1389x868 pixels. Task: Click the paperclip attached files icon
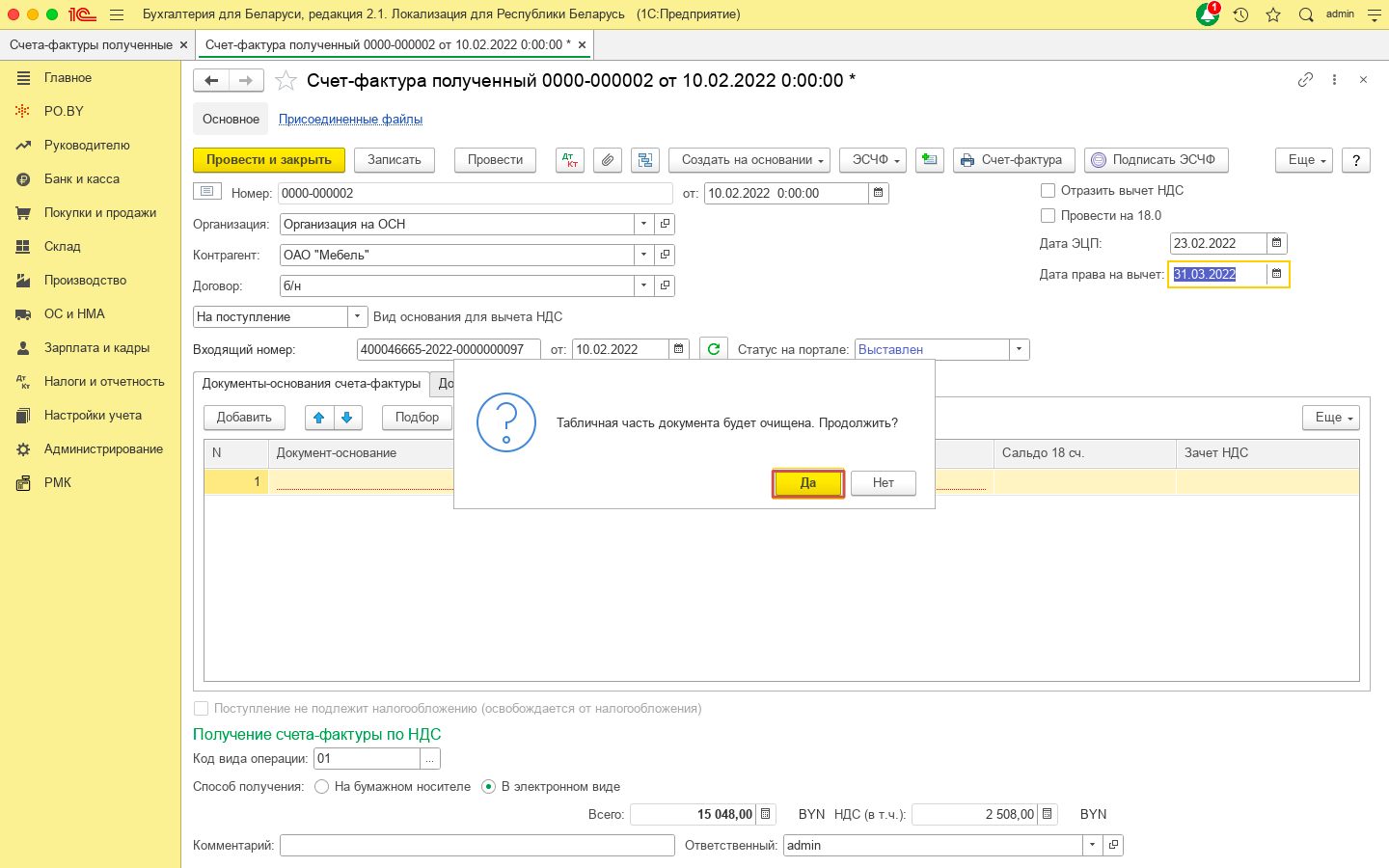pos(607,160)
